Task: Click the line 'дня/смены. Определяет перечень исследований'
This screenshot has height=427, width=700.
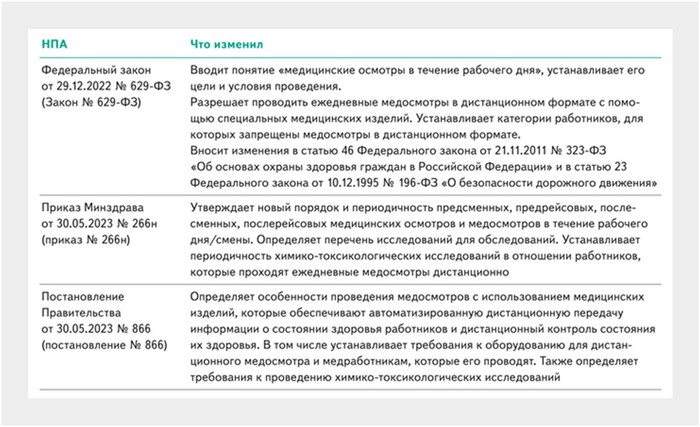Action: tap(415, 240)
